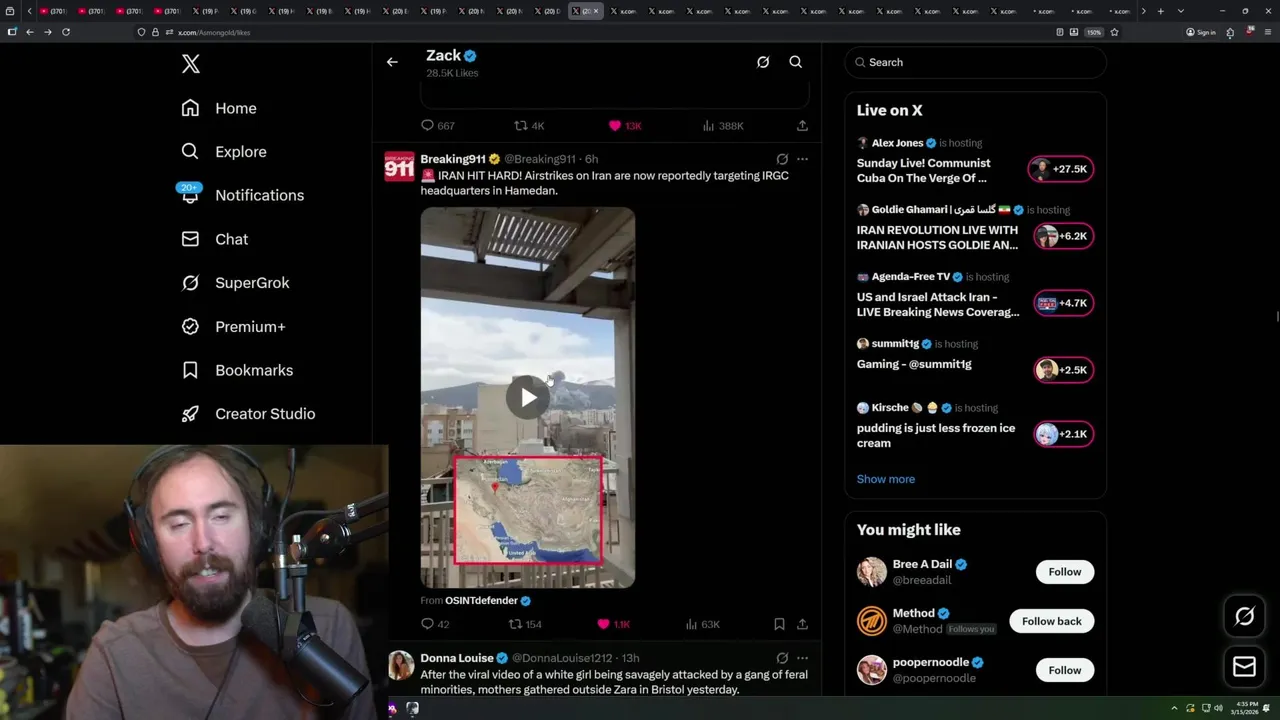Open the taskbar clock and date
The height and width of the screenshot is (720, 1280).
tap(1245, 708)
